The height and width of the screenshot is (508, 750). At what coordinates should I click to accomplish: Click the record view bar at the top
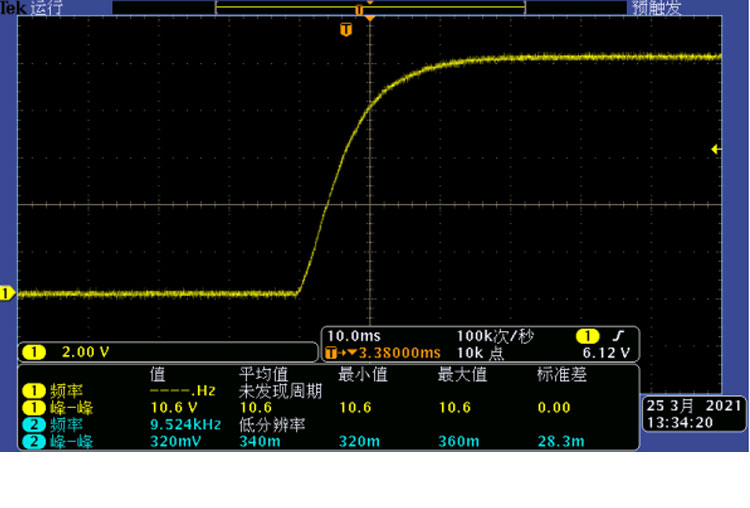(370, 7)
